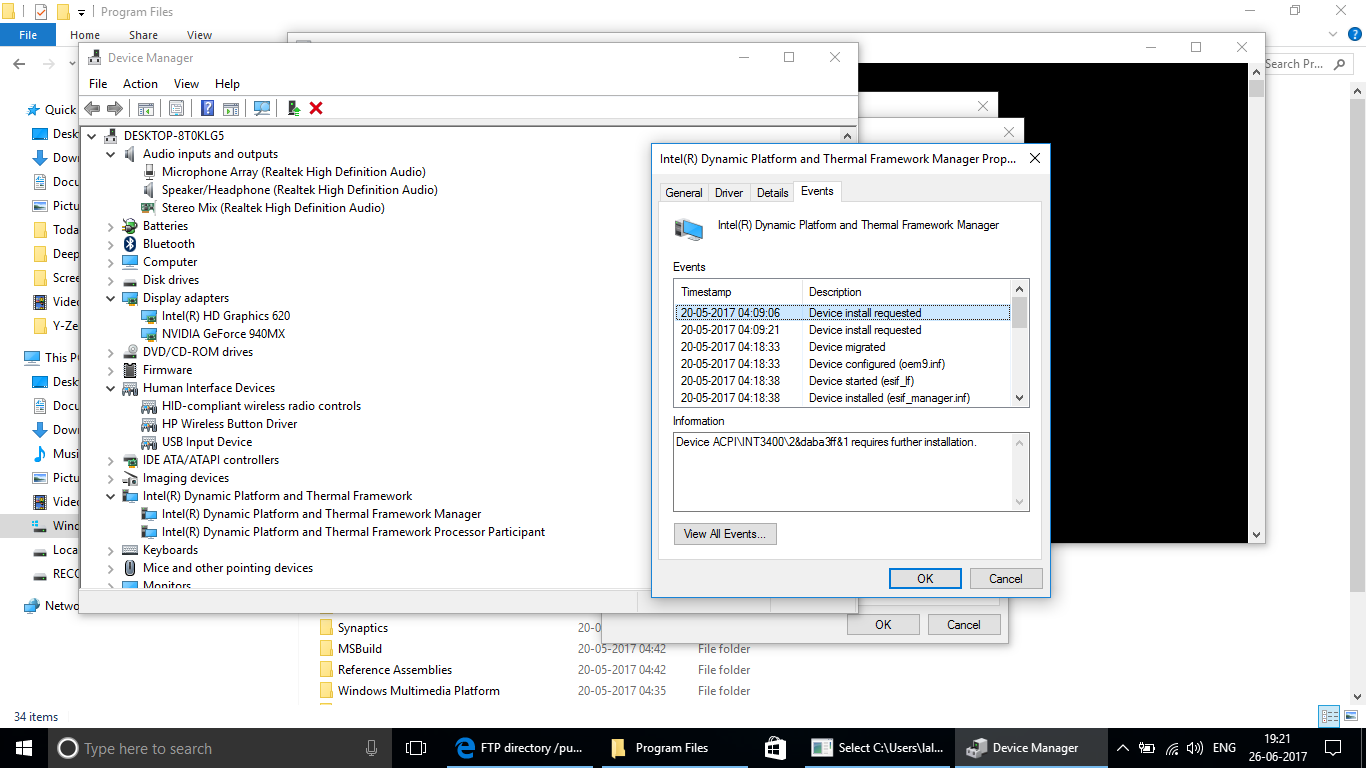1366x768 pixels.
Task: Collapse the Explorer ribbon chevron
Action: 1331,35
